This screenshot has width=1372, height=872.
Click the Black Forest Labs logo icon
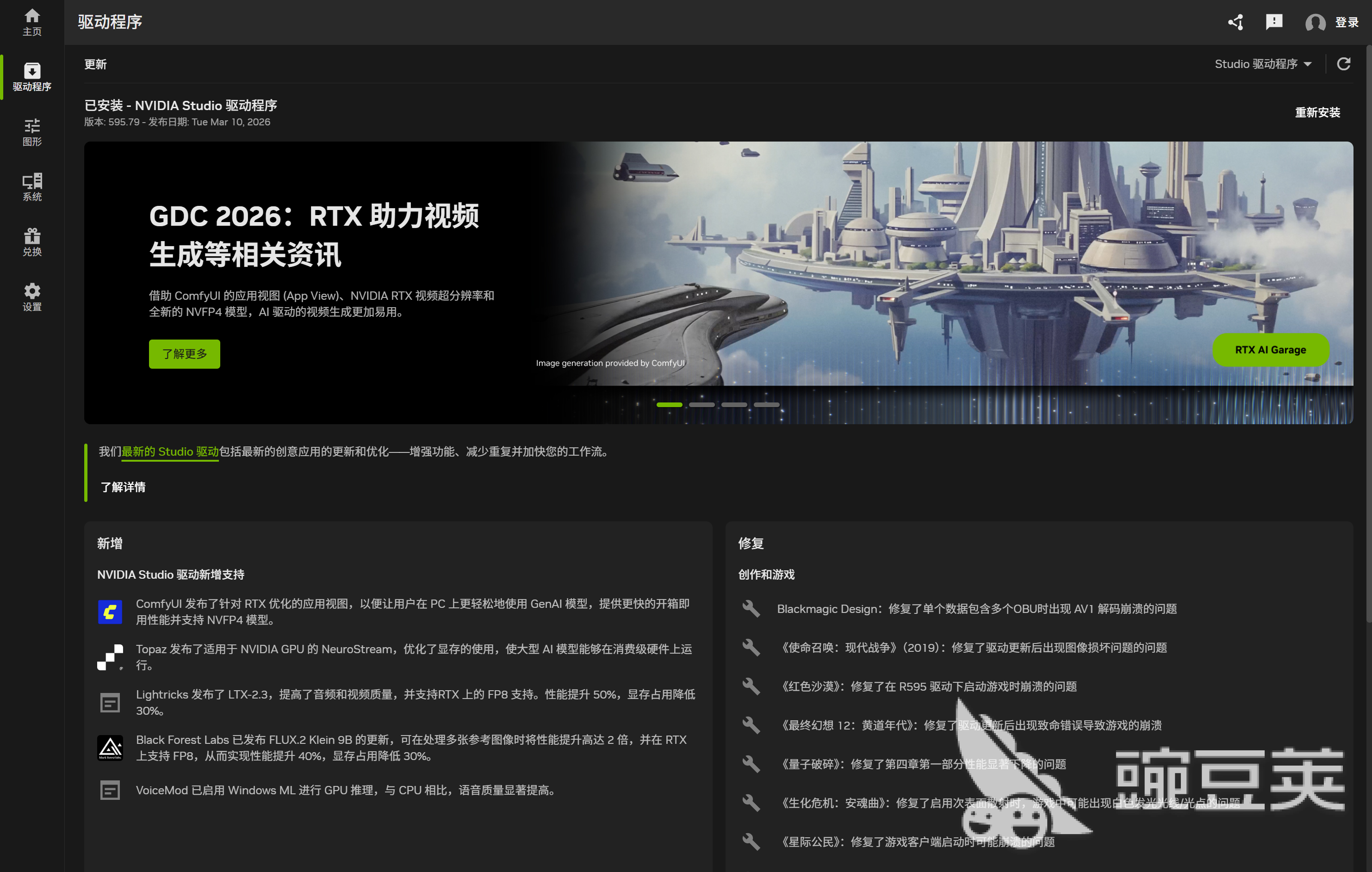point(110,748)
